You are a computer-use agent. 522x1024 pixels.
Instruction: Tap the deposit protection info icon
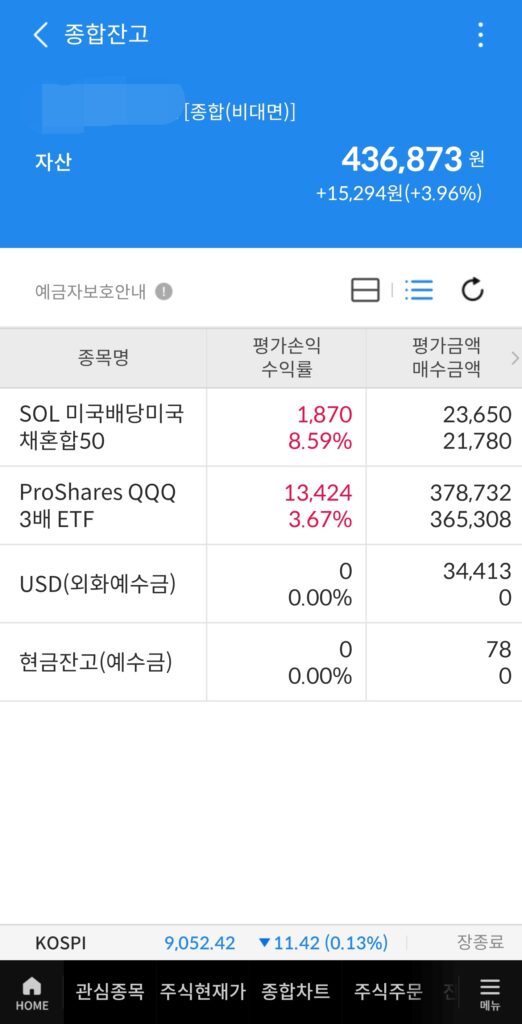click(164, 291)
